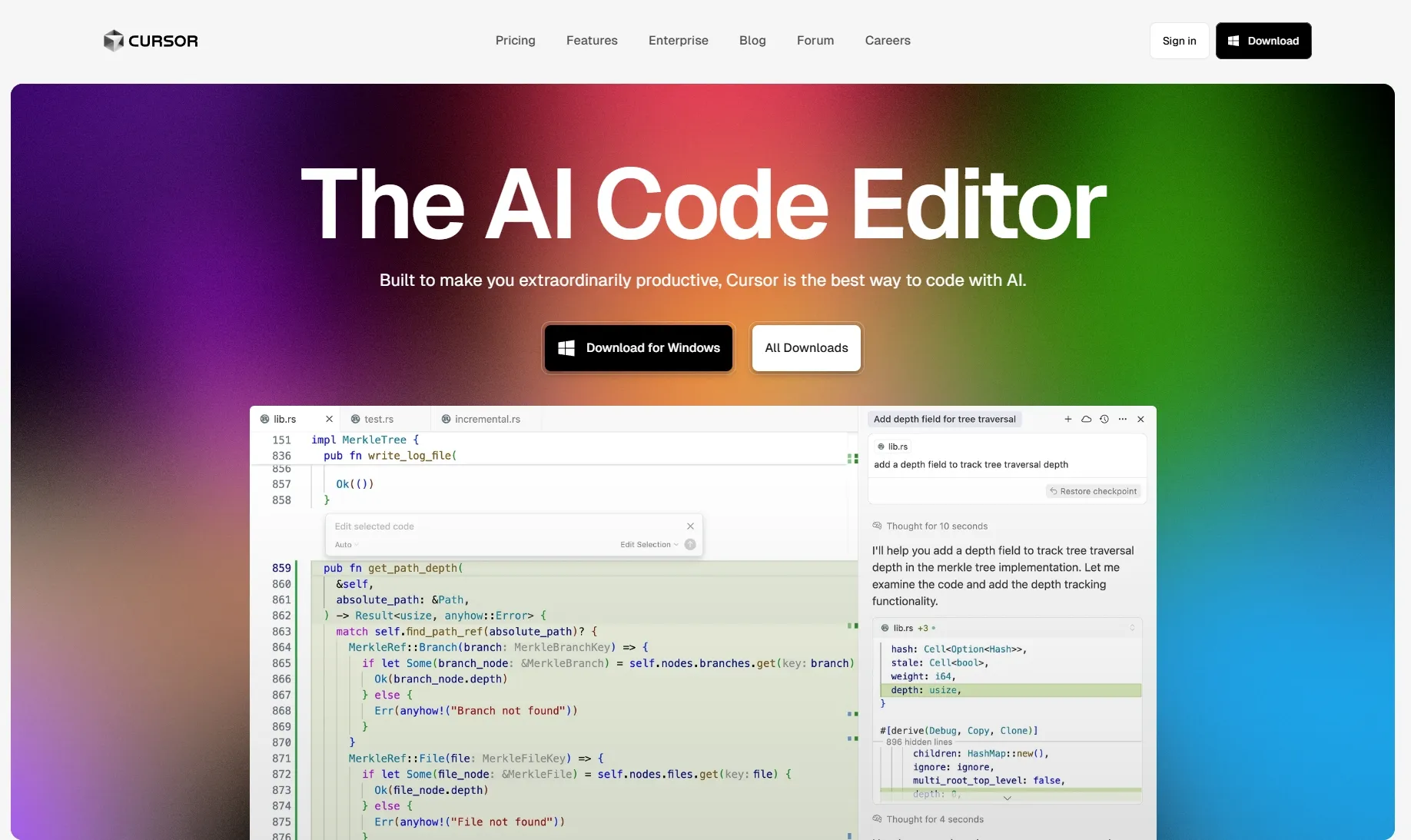Click the Cursor logo in header
The height and width of the screenshot is (840, 1411).
point(151,41)
